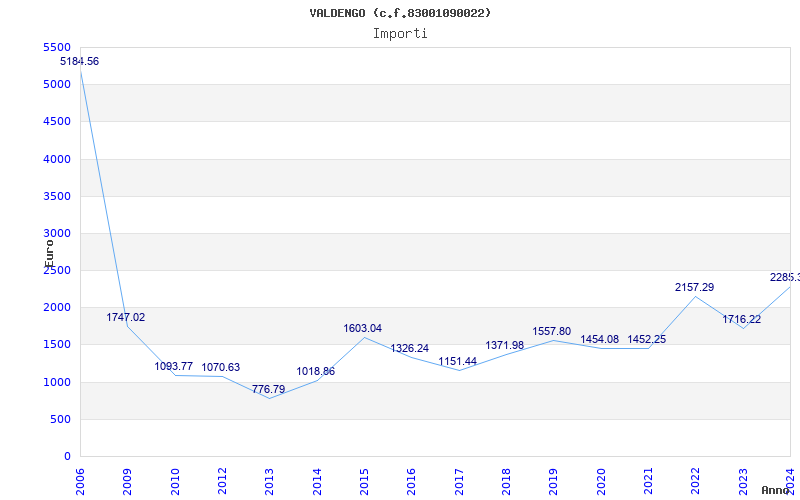Image resolution: width=800 pixels, height=500 pixels.
Task: Click the Anno axis title
Action: point(776,490)
